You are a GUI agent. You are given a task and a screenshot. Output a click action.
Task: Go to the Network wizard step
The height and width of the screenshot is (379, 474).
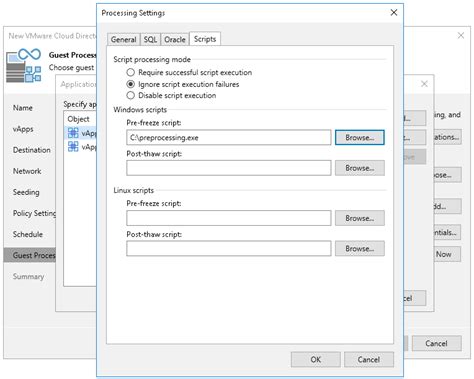(x=27, y=171)
